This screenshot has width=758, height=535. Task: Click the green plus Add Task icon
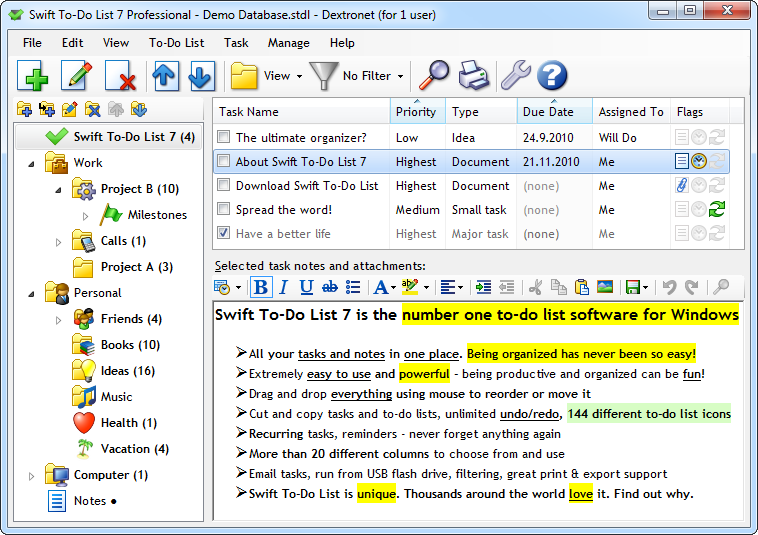tap(32, 76)
